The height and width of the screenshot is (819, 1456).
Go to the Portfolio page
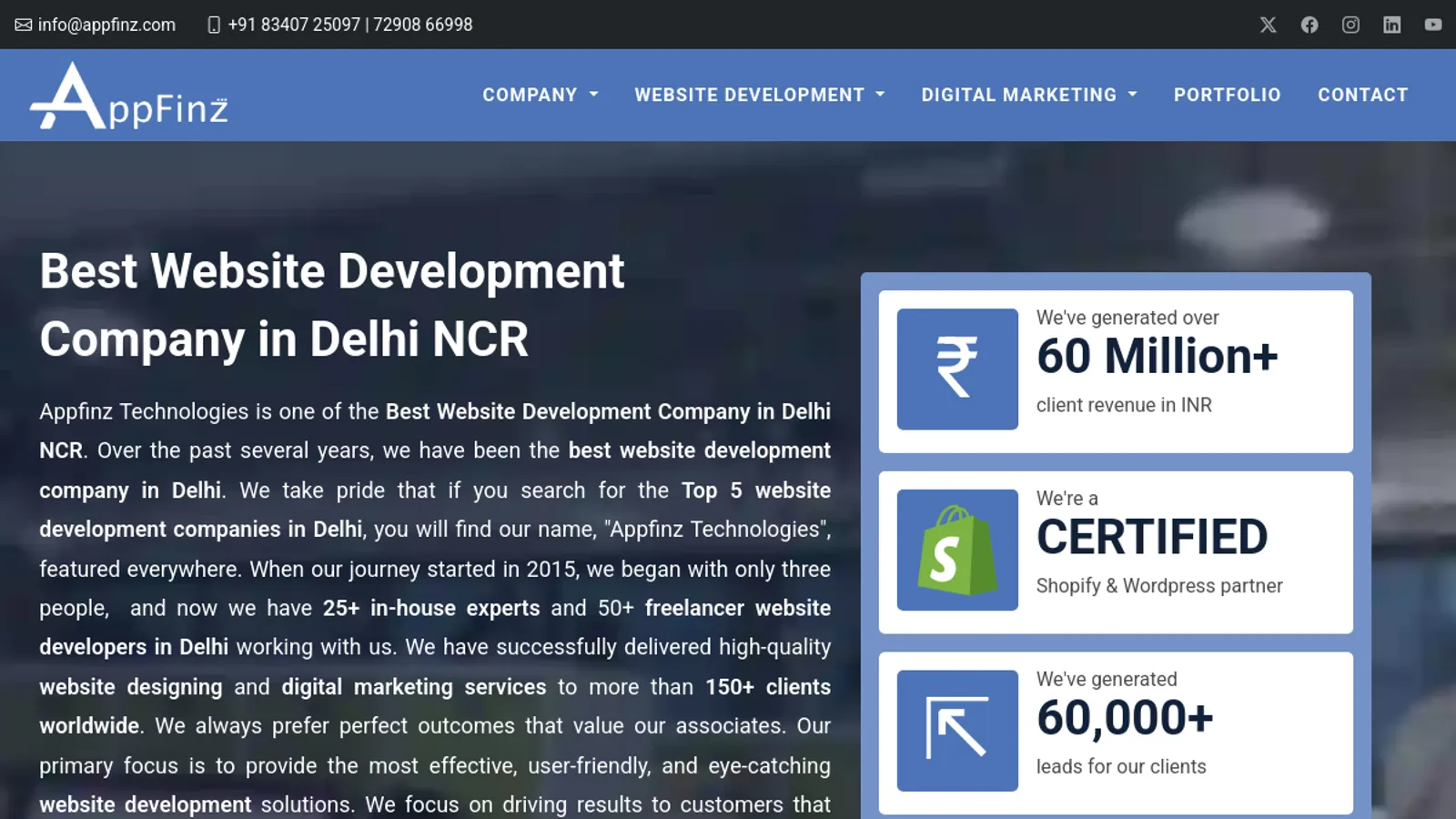pyautogui.click(x=1227, y=95)
